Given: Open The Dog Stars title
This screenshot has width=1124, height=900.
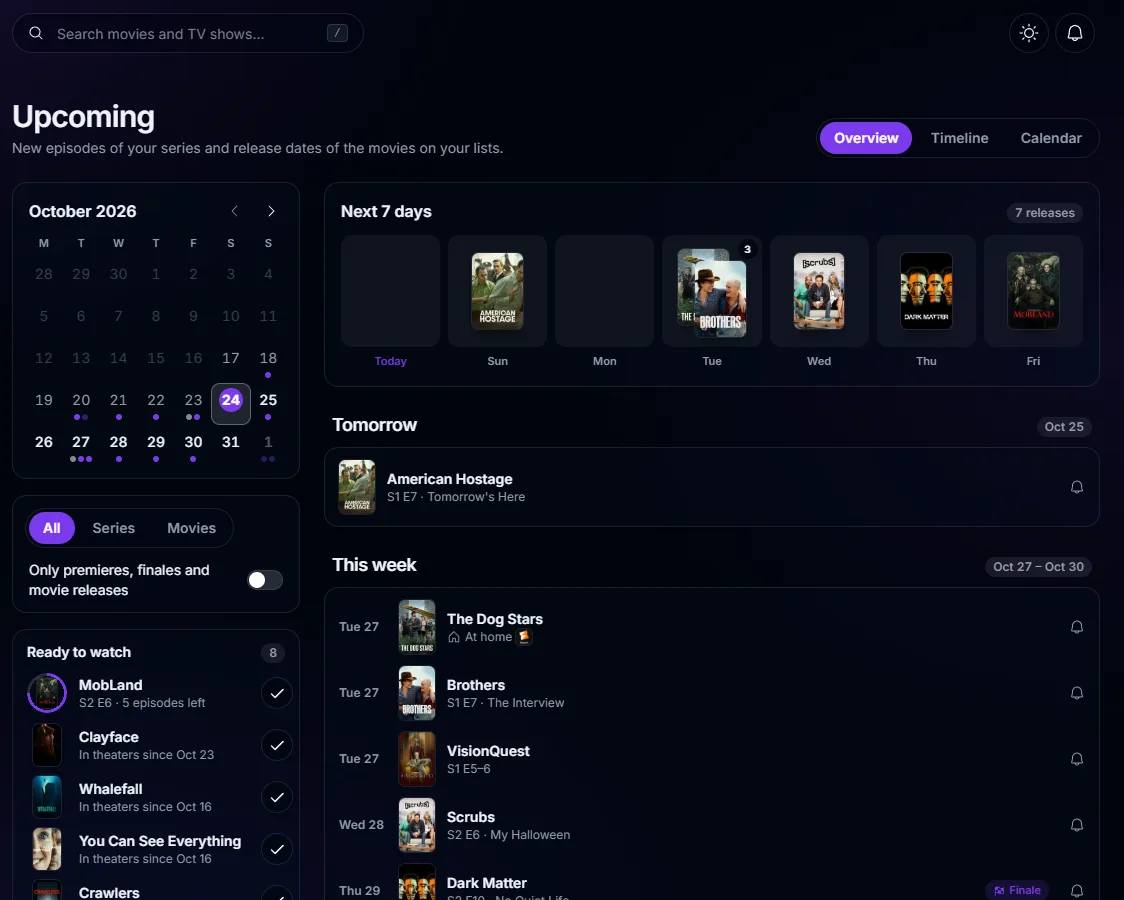Looking at the screenshot, I should (495, 618).
